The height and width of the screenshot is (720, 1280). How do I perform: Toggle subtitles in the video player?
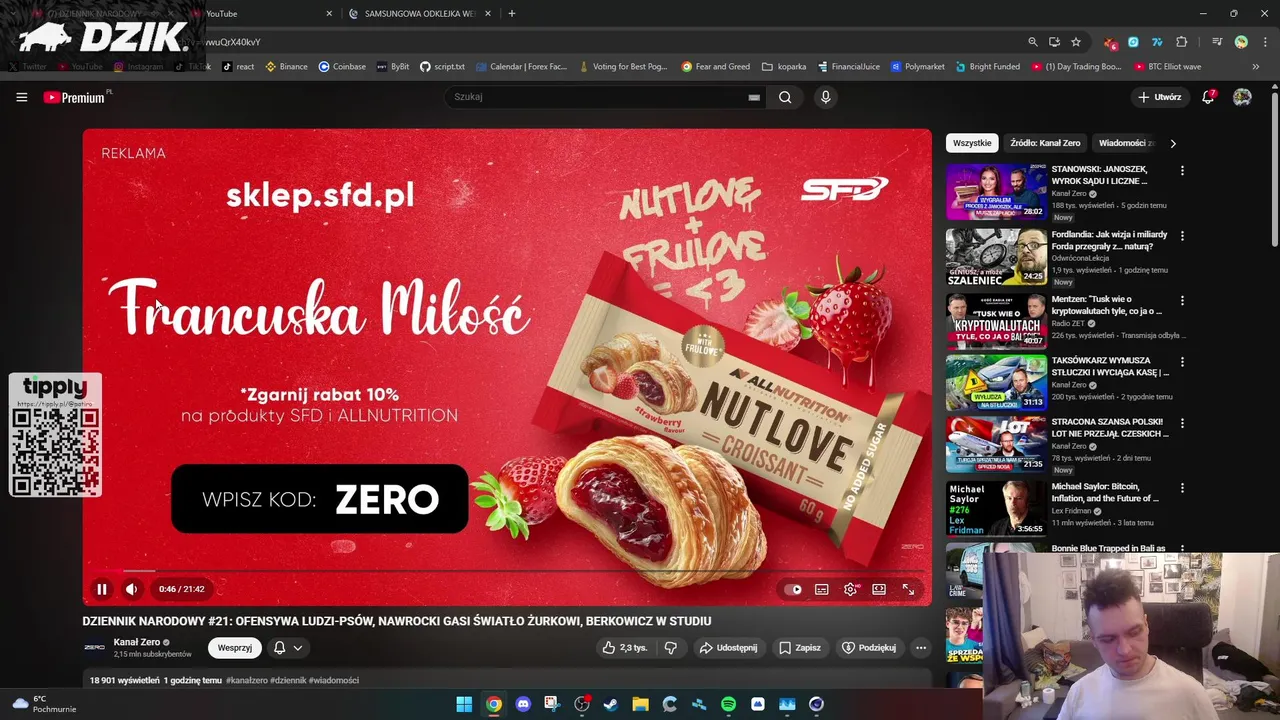[821, 589]
